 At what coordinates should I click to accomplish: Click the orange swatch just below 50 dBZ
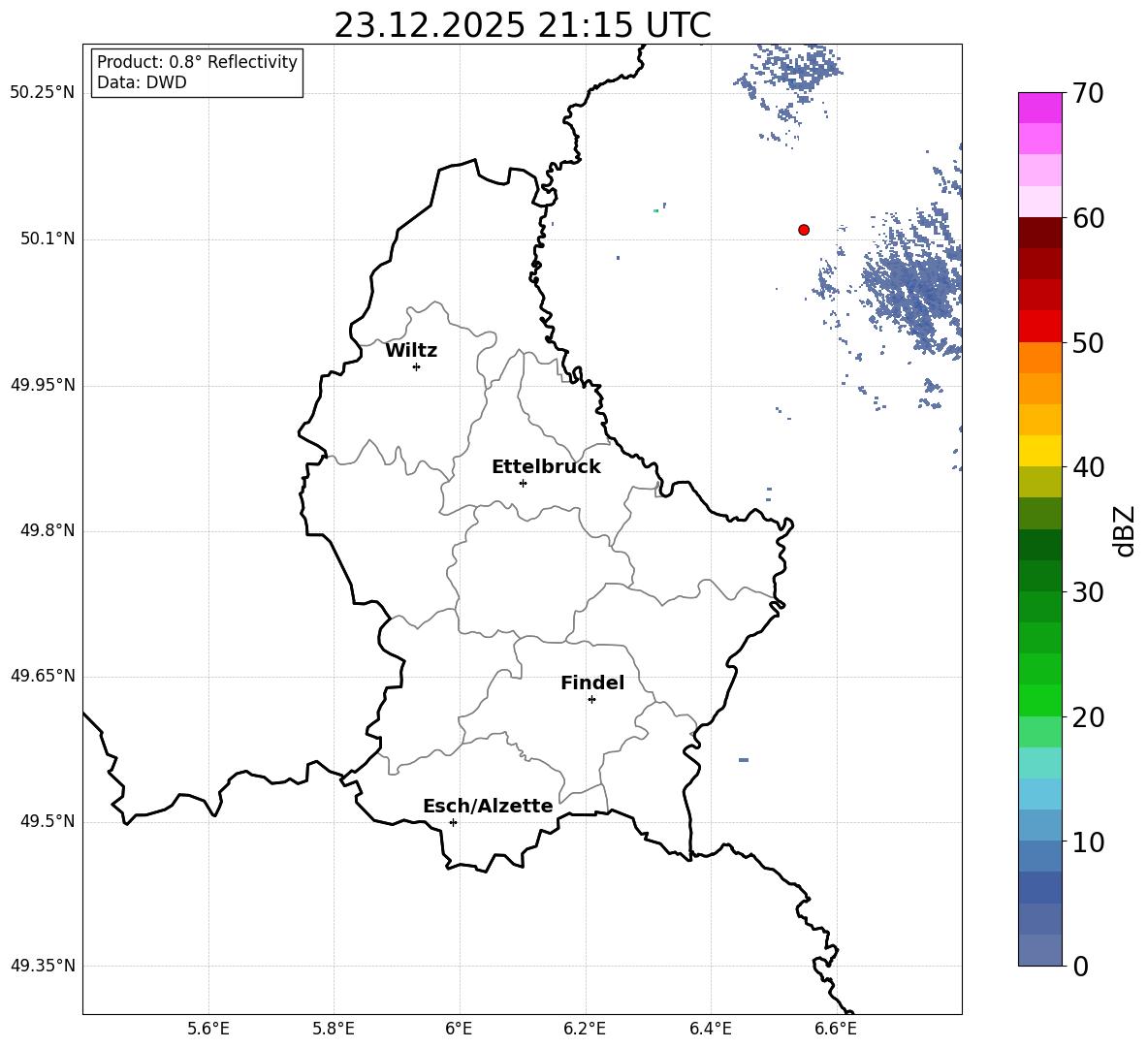click(x=1039, y=358)
